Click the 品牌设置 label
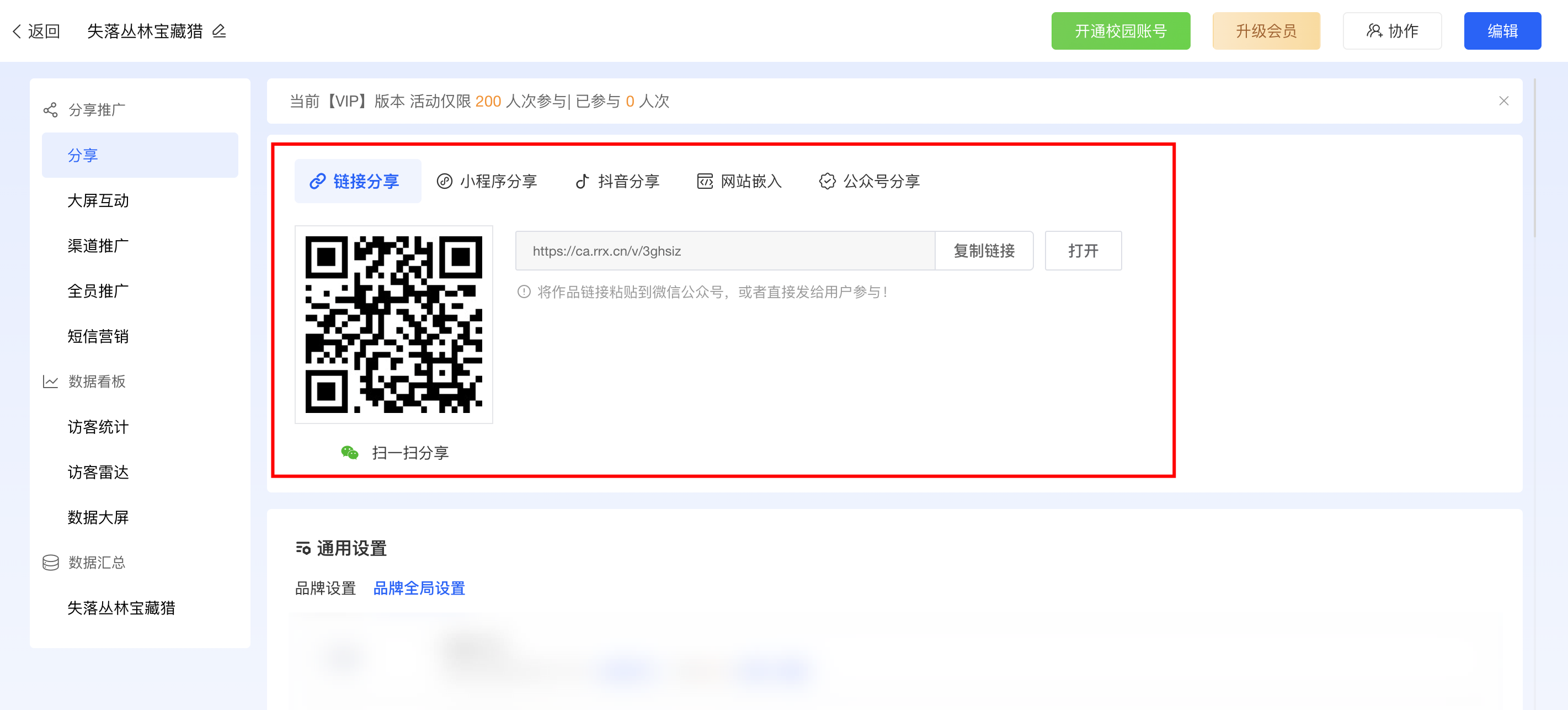 click(x=326, y=588)
